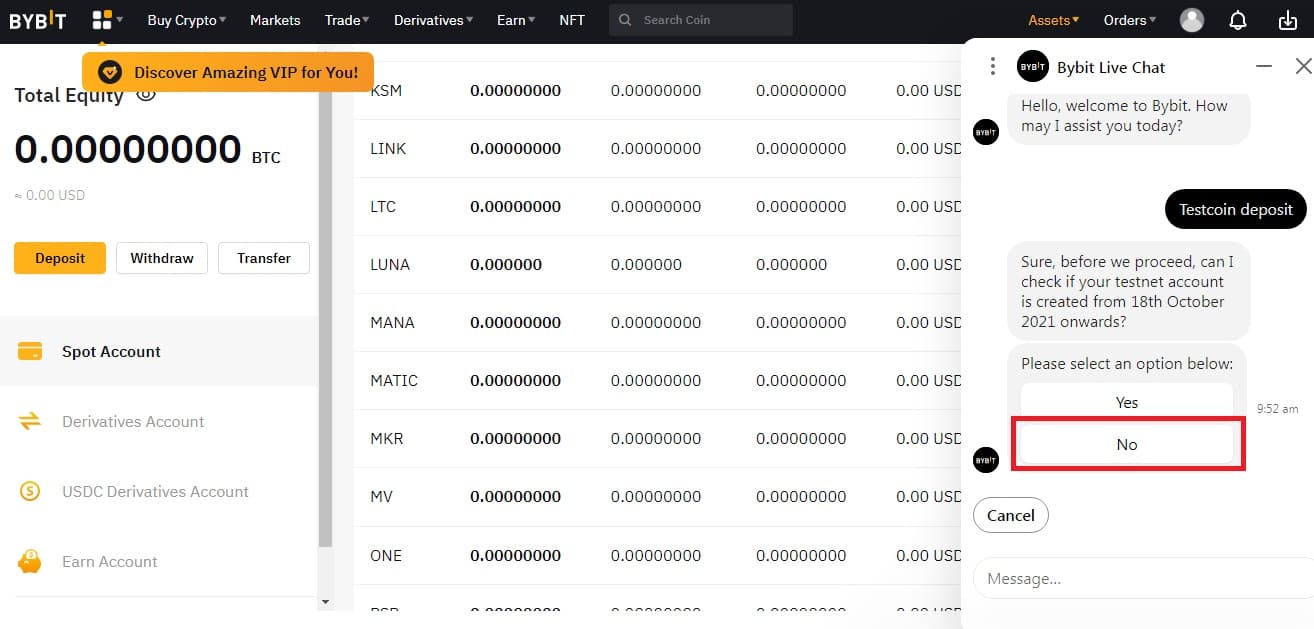Image resolution: width=1314 pixels, height=629 pixels.
Task: Toggle Total Equity visibility eye icon
Action: (x=146, y=95)
